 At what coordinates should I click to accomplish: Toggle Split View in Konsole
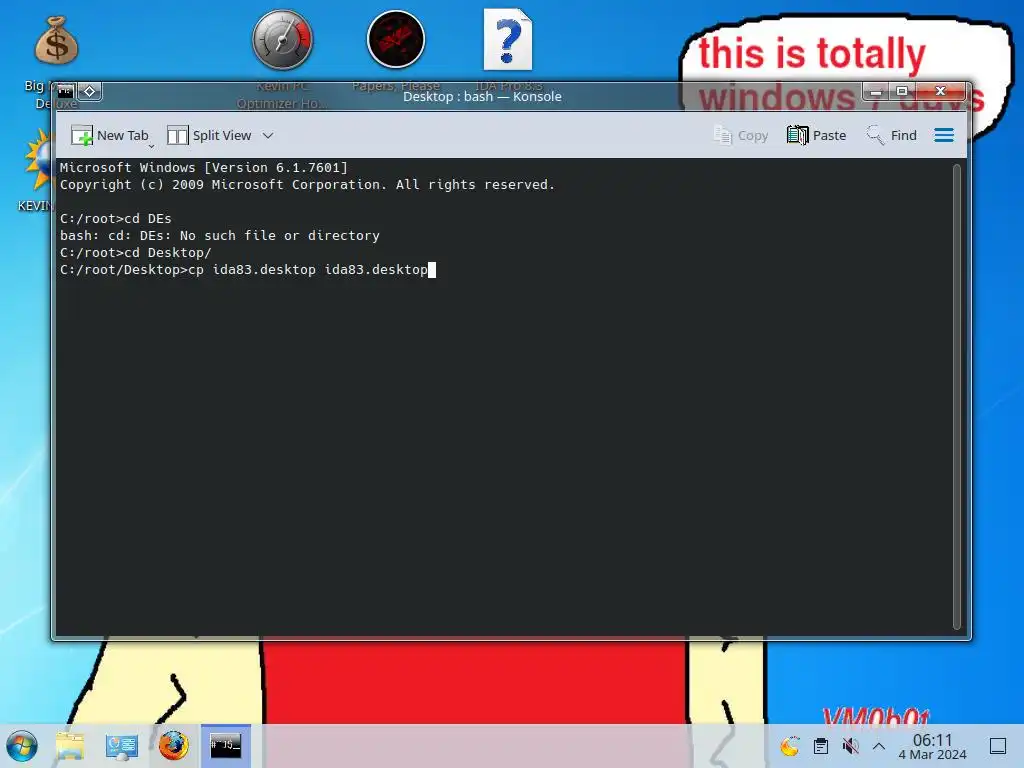[209, 135]
